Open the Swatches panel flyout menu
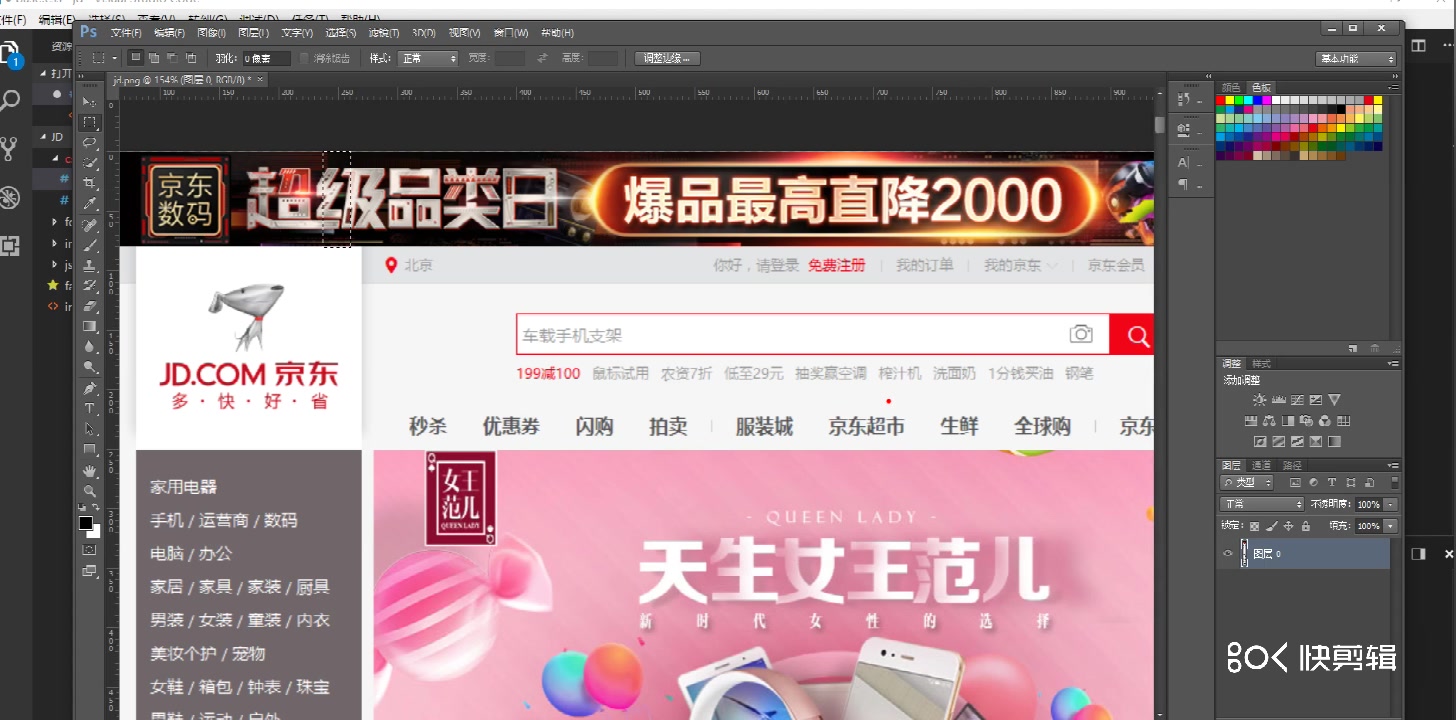1456x720 pixels. point(1394,87)
